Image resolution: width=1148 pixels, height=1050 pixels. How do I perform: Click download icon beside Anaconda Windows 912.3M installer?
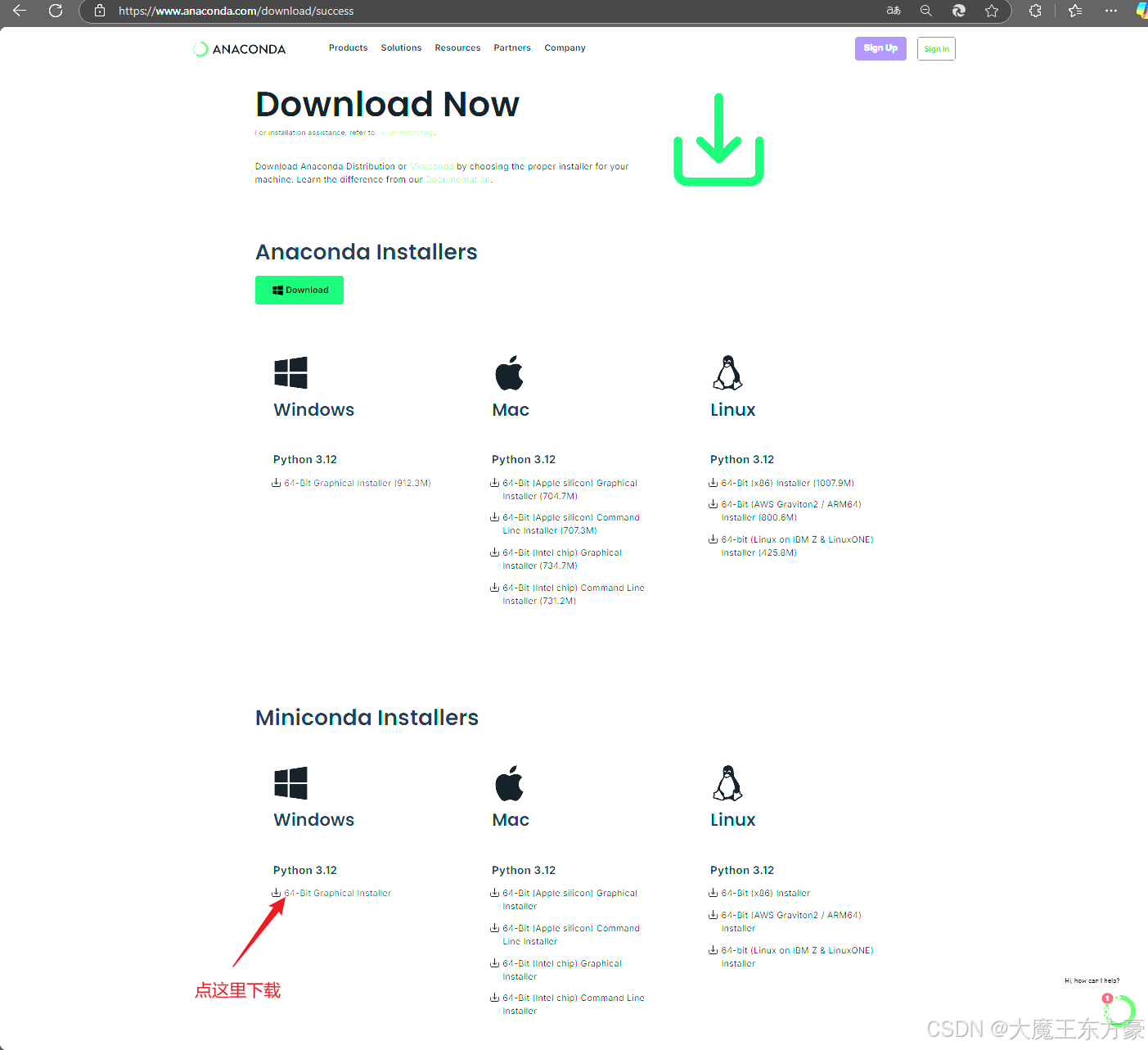tap(277, 483)
